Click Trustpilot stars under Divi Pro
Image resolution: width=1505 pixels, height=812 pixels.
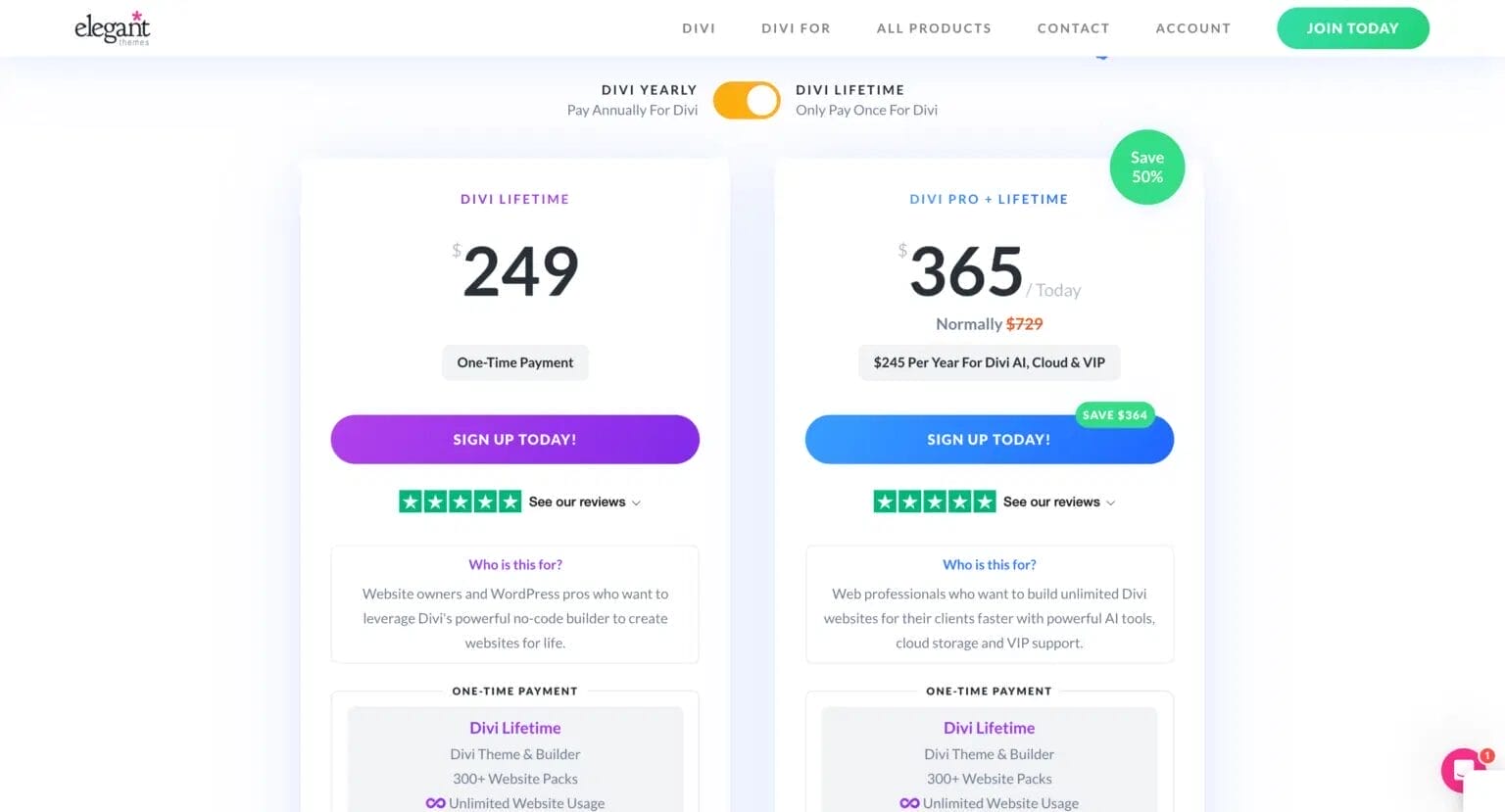pyautogui.click(x=934, y=502)
